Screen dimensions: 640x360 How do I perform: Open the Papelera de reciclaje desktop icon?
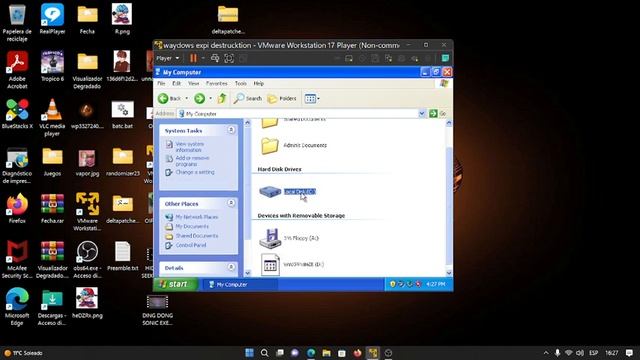pyautogui.click(x=17, y=23)
